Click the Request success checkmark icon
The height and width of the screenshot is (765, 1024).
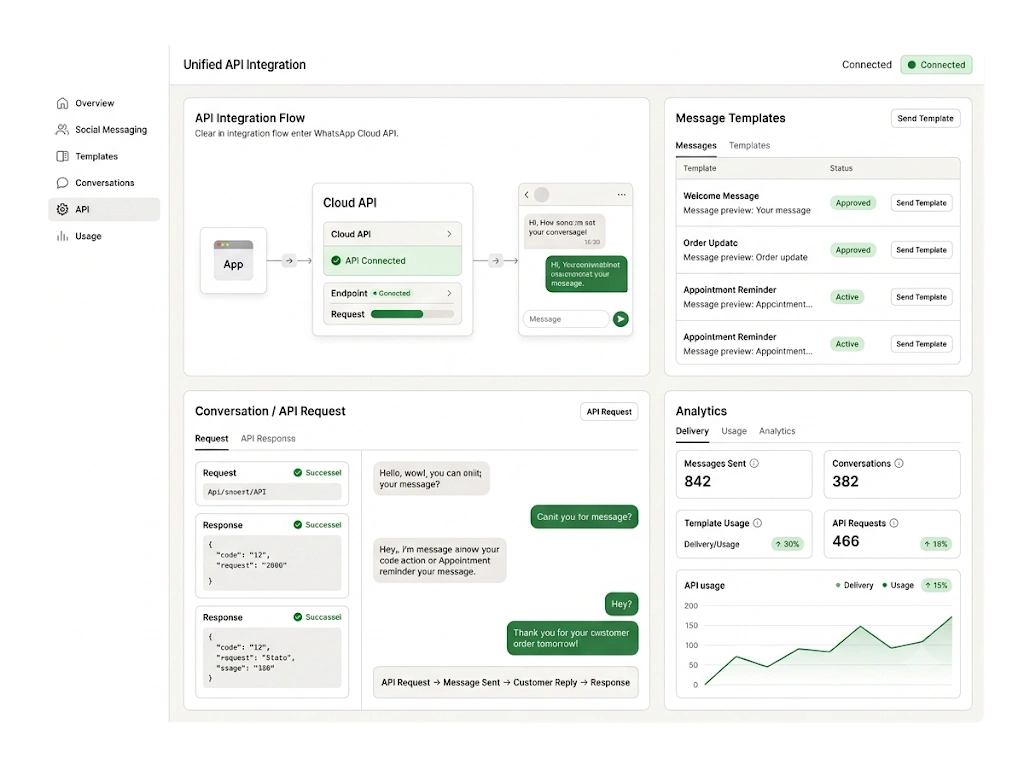[298, 472]
